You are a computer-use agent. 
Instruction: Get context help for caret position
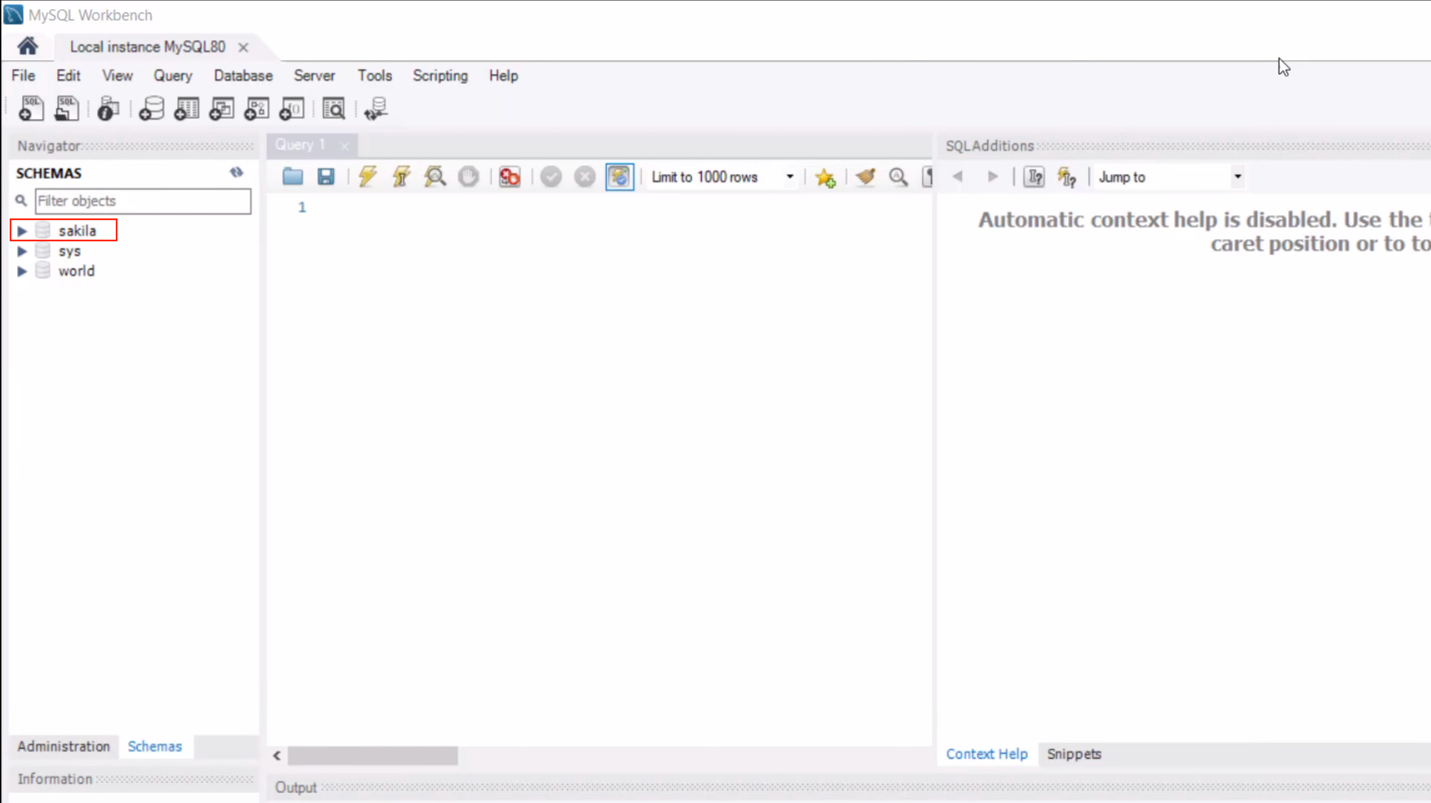(x=1034, y=177)
